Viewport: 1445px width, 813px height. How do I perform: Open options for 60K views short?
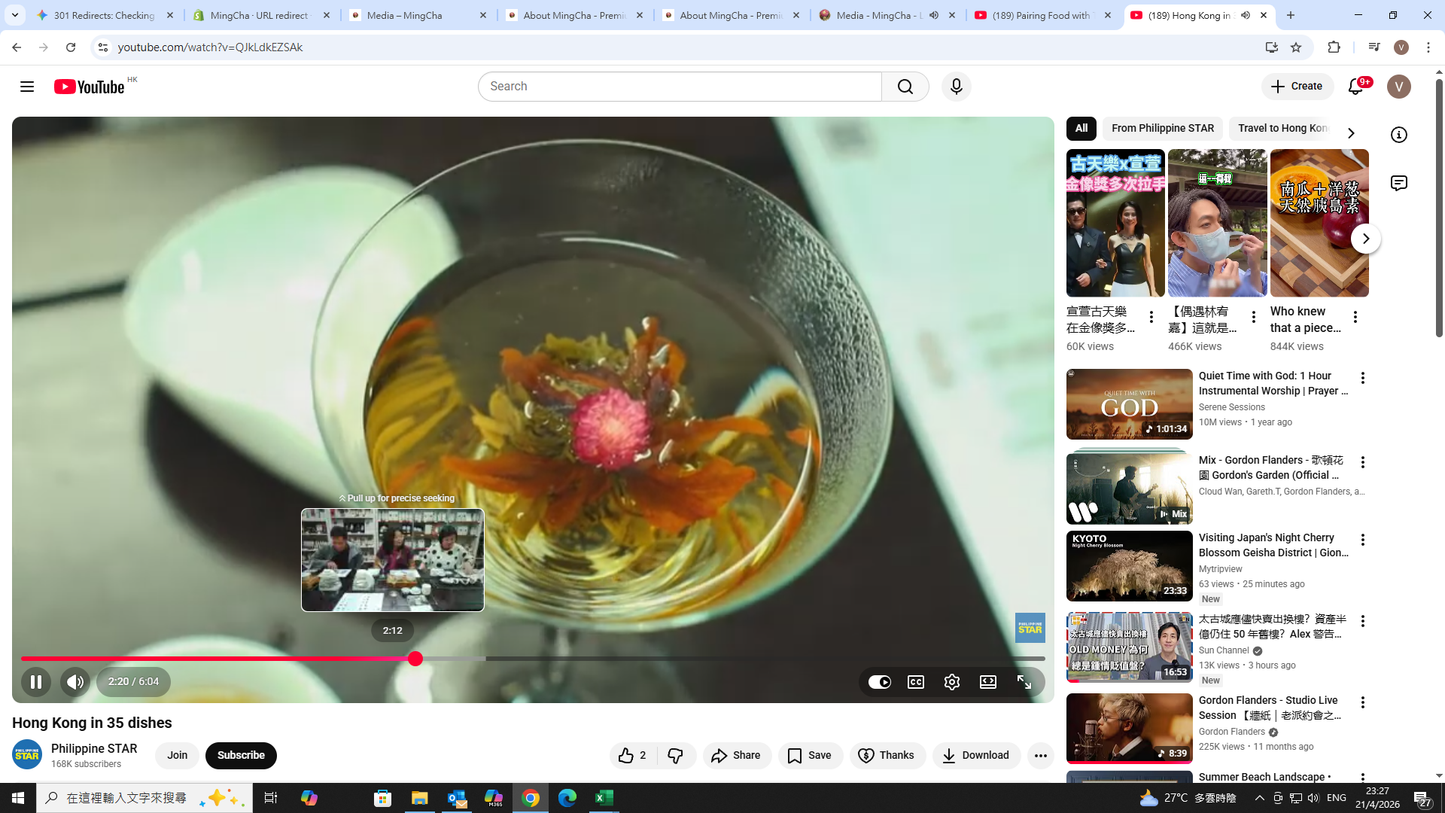click(x=1151, y=317)
